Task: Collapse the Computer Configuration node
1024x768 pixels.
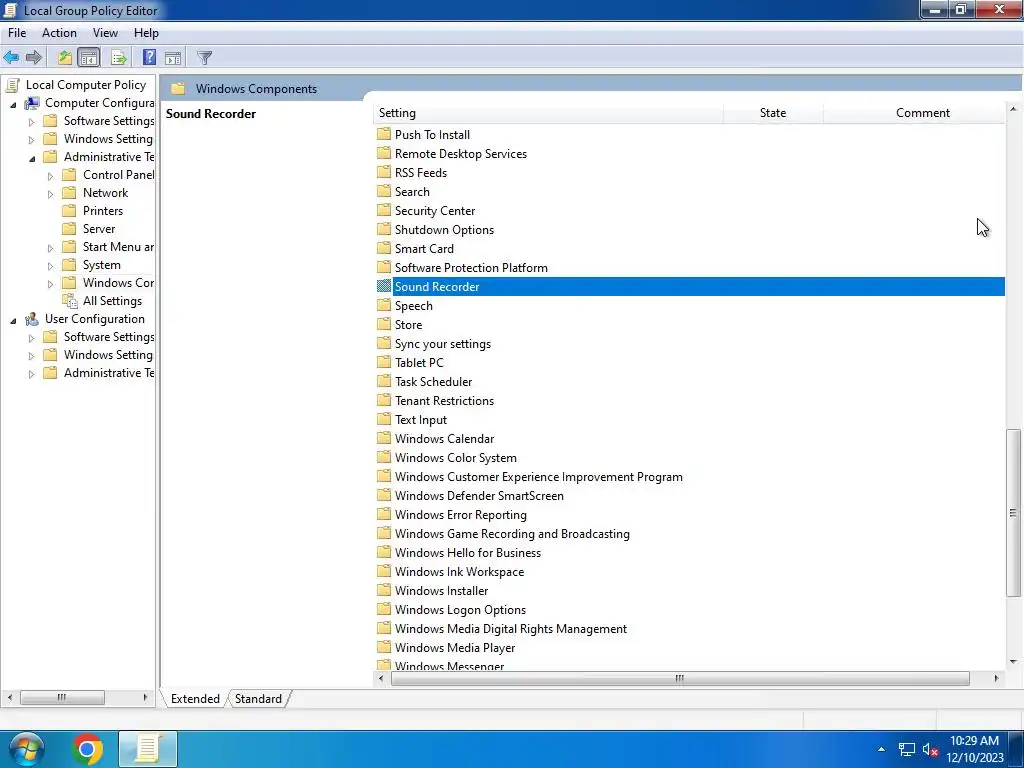Action: coord(13,104)
